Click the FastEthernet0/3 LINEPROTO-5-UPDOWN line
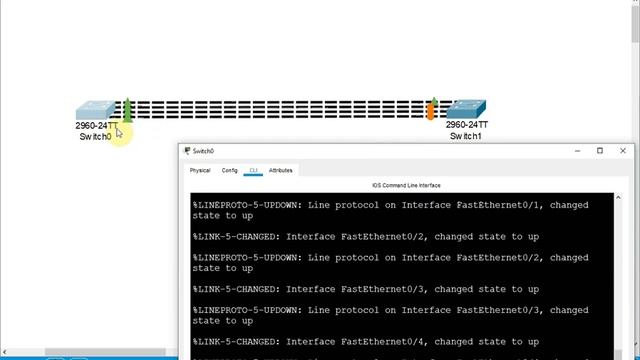This screenshot has width=640, height=360. coord(391,316)
